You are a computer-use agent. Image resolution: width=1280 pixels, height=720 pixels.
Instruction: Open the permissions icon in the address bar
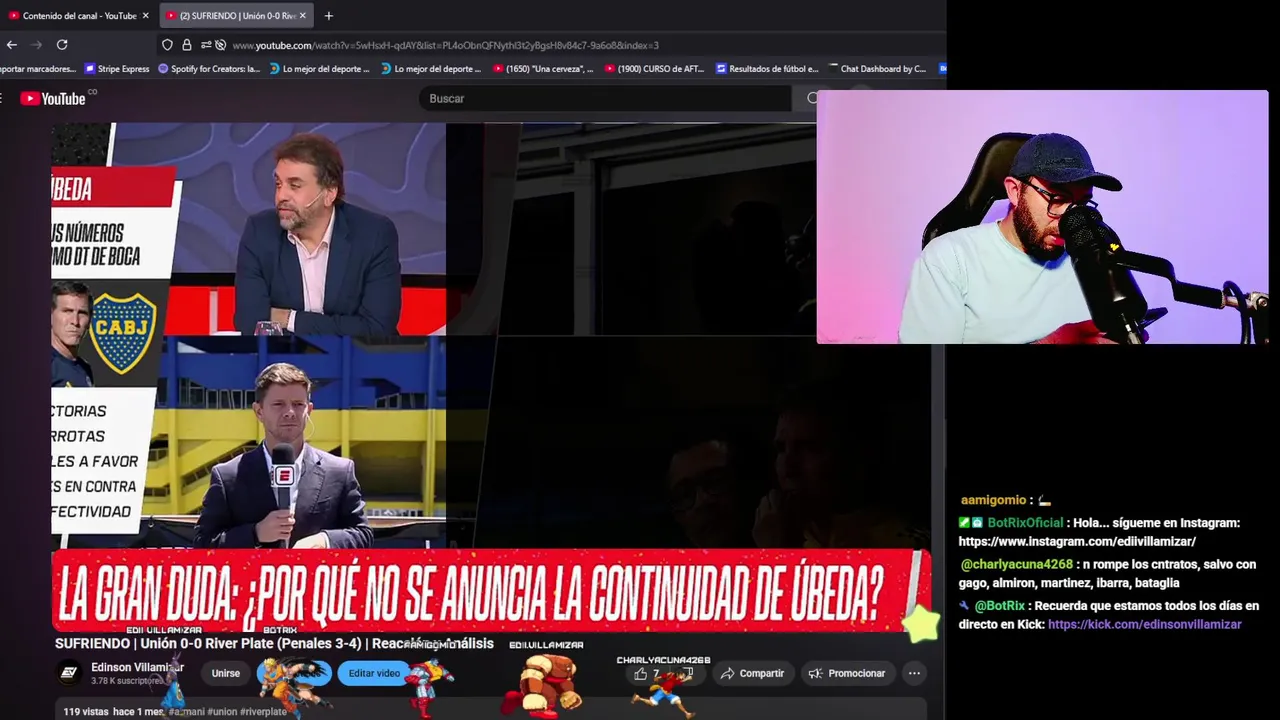coord(206,45)
